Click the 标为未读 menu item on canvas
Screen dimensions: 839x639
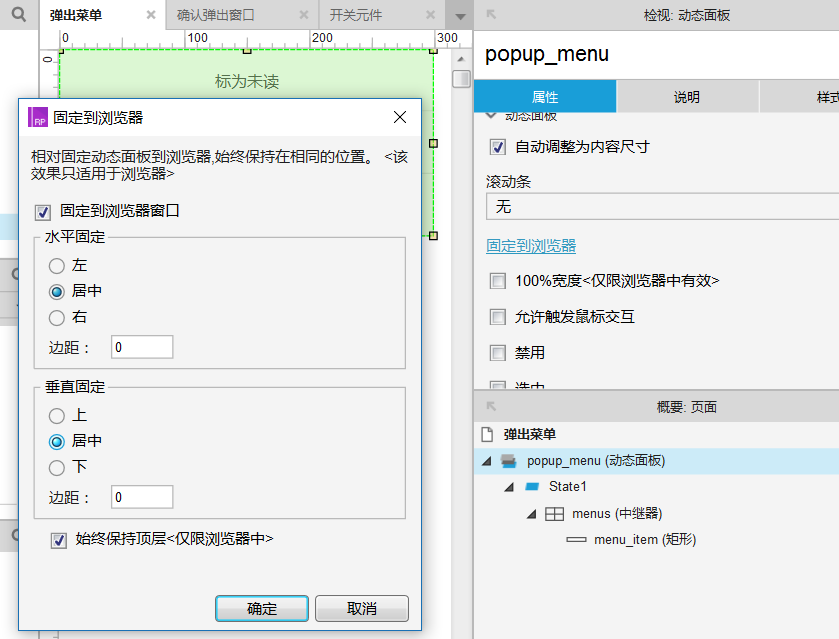click(x=247, y=81)
